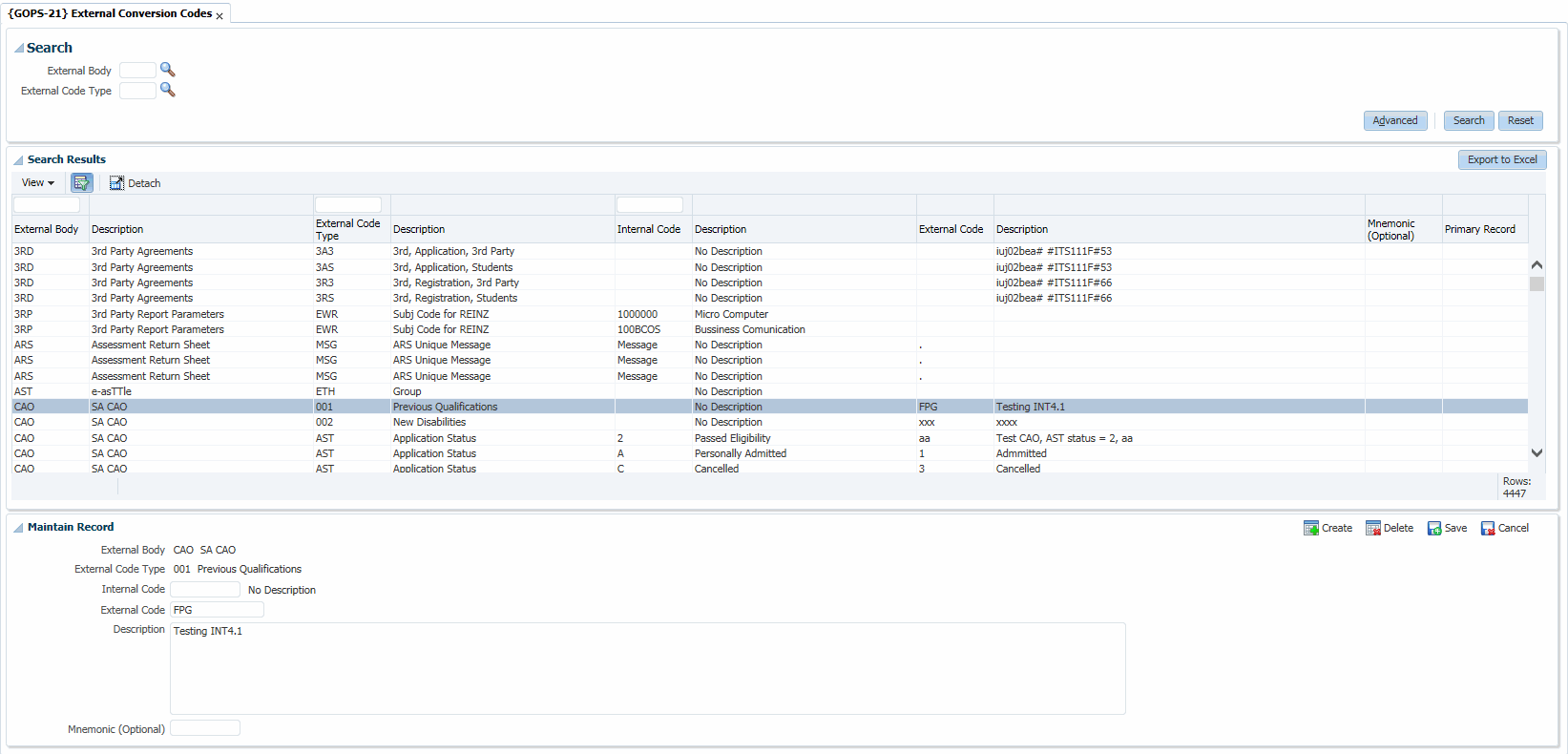Click the Description text area
The width and height of the screenshot is (1568, 754).
[x=647, y=668]
